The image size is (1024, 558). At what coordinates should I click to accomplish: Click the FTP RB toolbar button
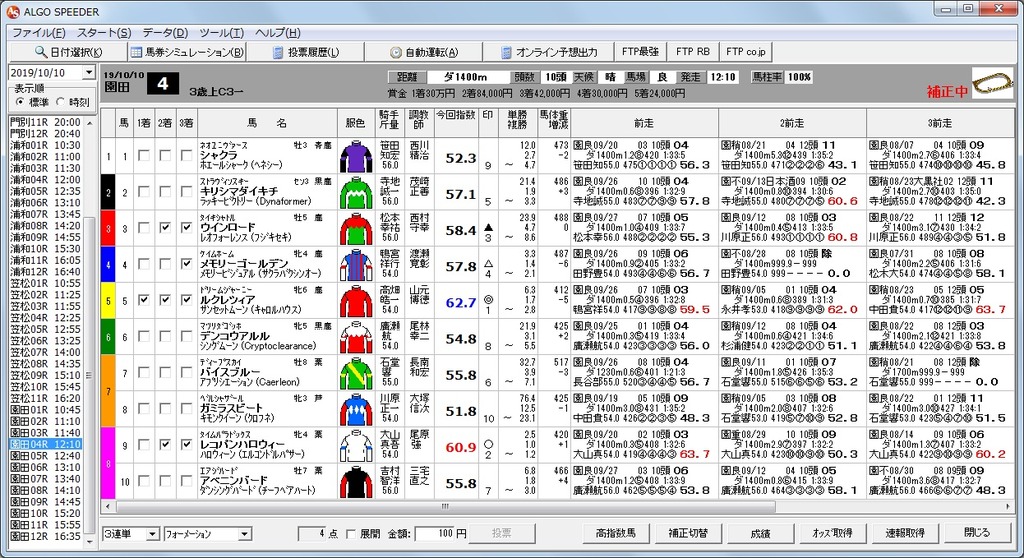click(x=692, y=52)
